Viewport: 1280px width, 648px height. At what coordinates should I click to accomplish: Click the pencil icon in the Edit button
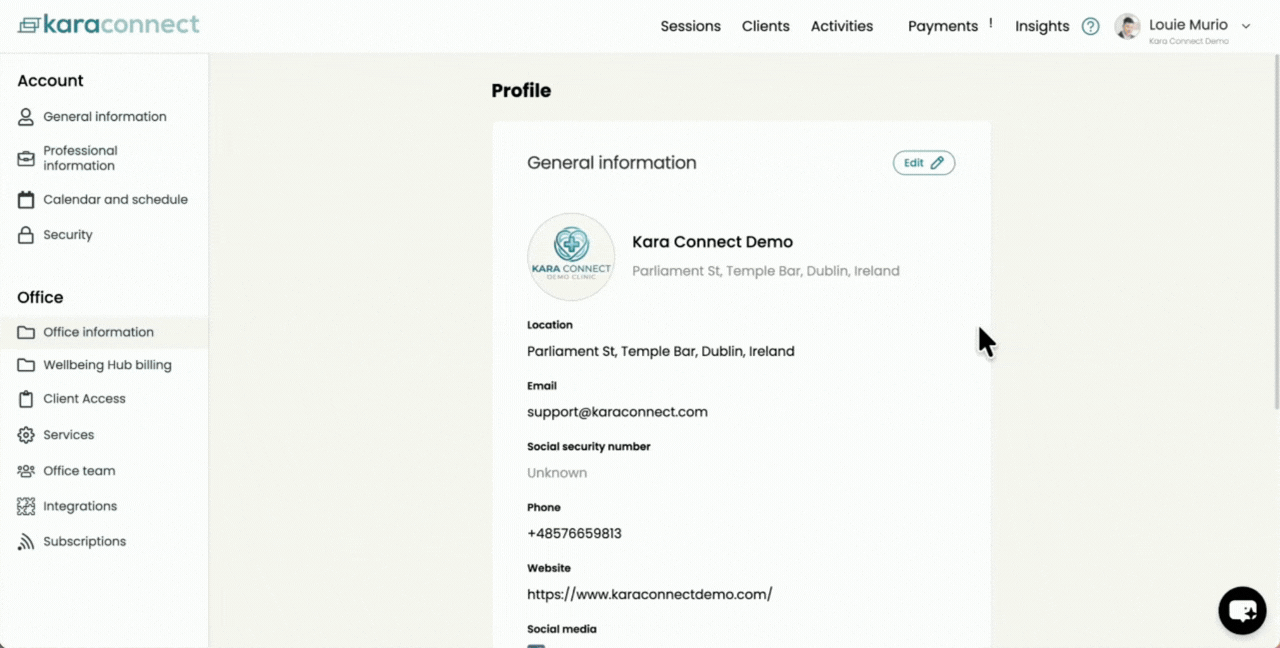click(937, 163)
